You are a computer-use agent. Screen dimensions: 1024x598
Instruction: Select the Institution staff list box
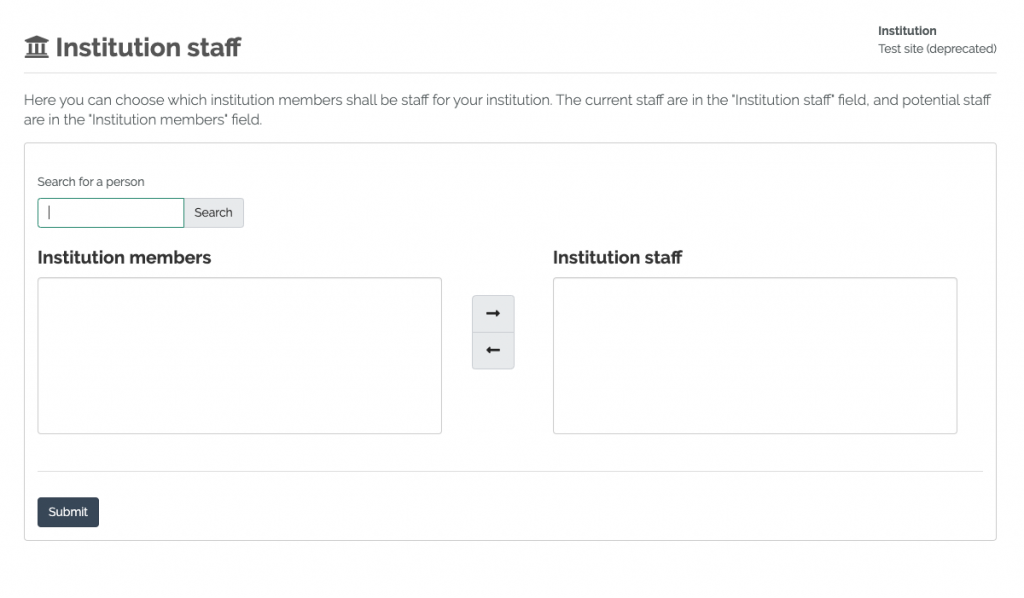point(755,356)
